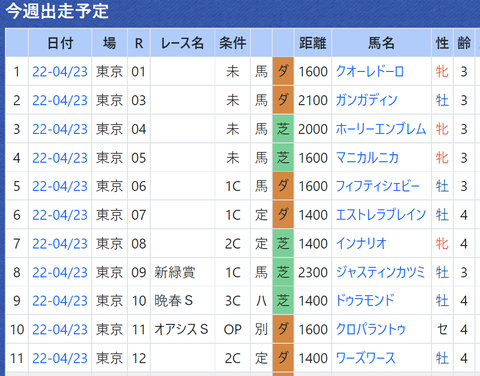The width and height of the screenshot is (480, 376).
Task: Click the 今週出走予定 heading
Action: [57, 11]
